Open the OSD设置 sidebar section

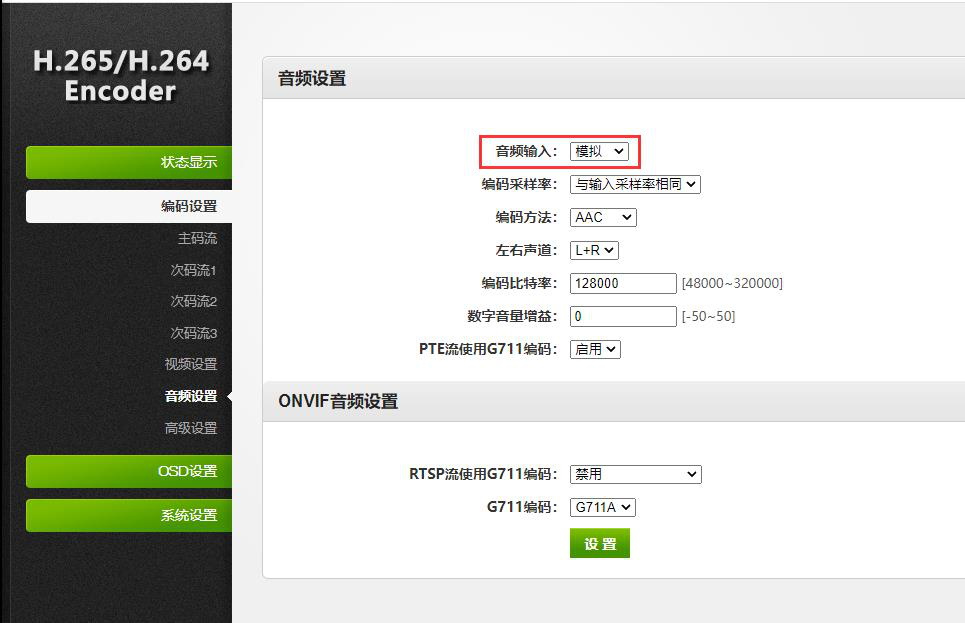click(130, 471)
